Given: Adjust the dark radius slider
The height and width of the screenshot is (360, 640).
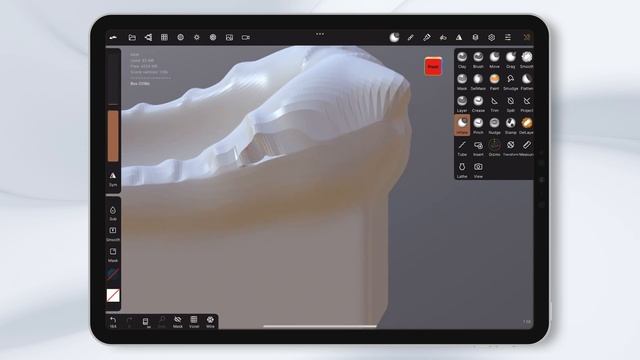Looking at the screenshot, I should pos(113,79).
